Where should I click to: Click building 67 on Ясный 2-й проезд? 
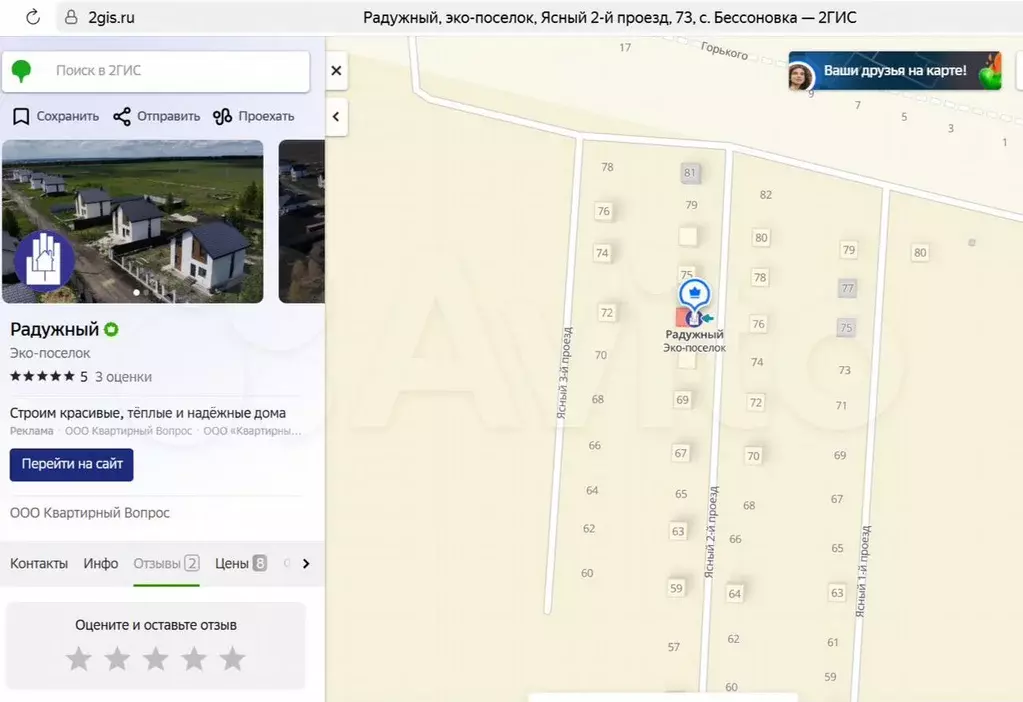pos(680,453)
